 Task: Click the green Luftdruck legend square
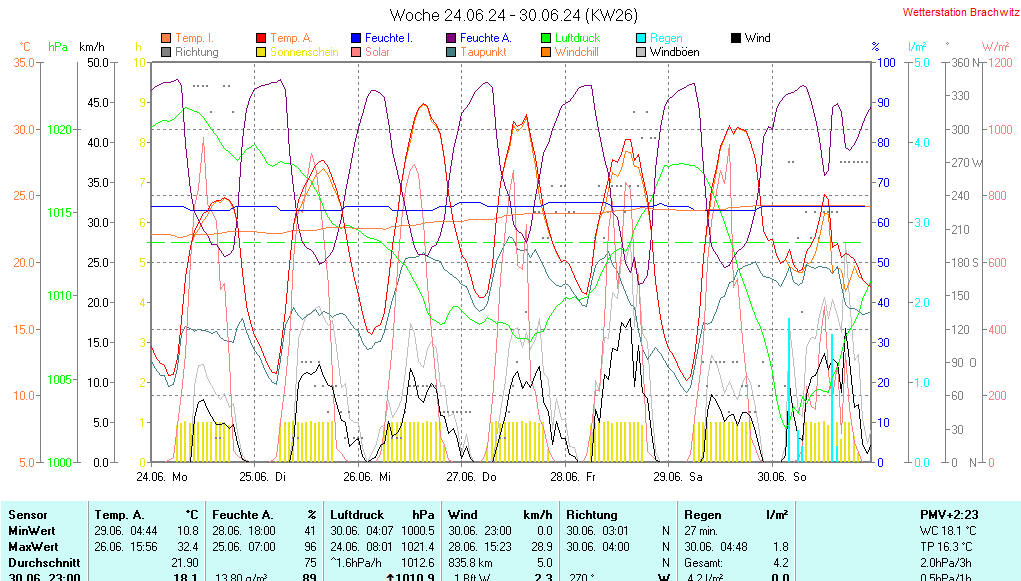coord(547,38)
